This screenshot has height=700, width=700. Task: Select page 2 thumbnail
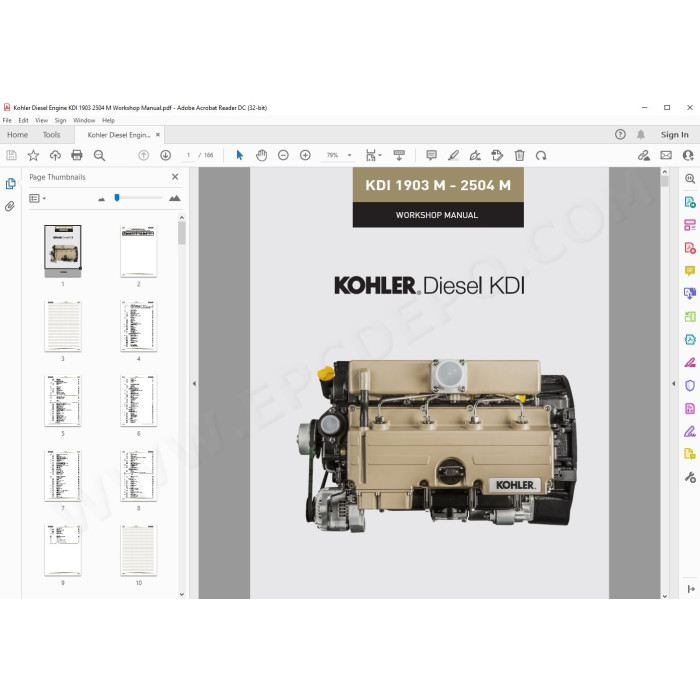138,251
